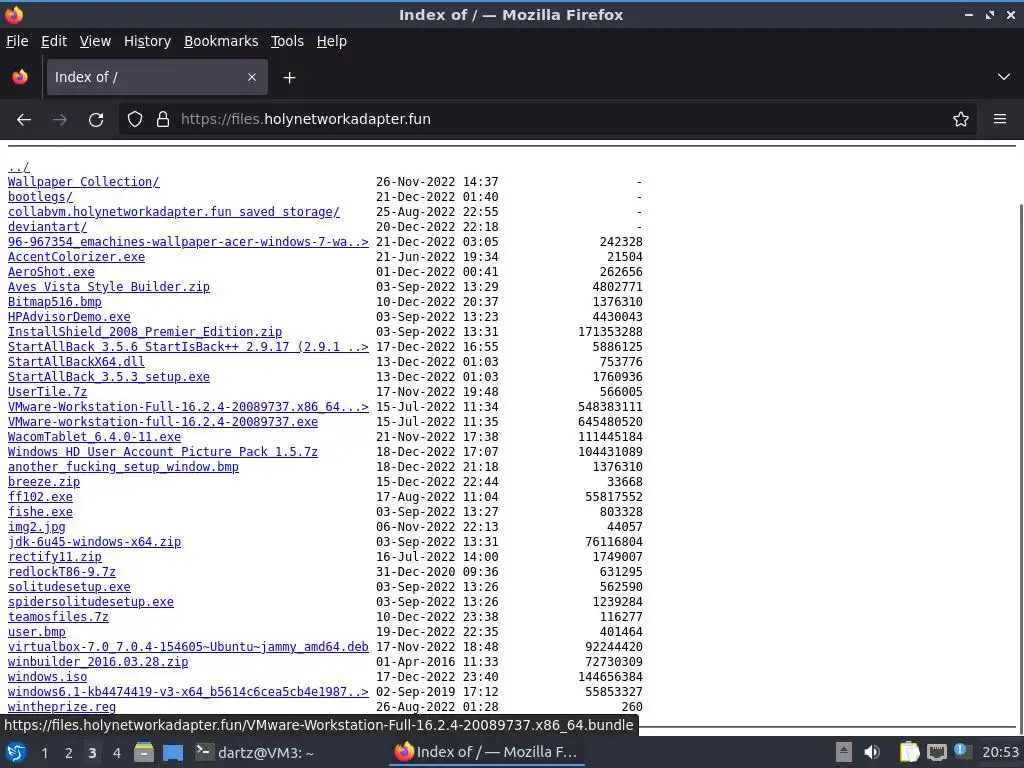1024x768 pixels.
Task: Open the clipboard manager tray icon
Action: click(909, 752)
